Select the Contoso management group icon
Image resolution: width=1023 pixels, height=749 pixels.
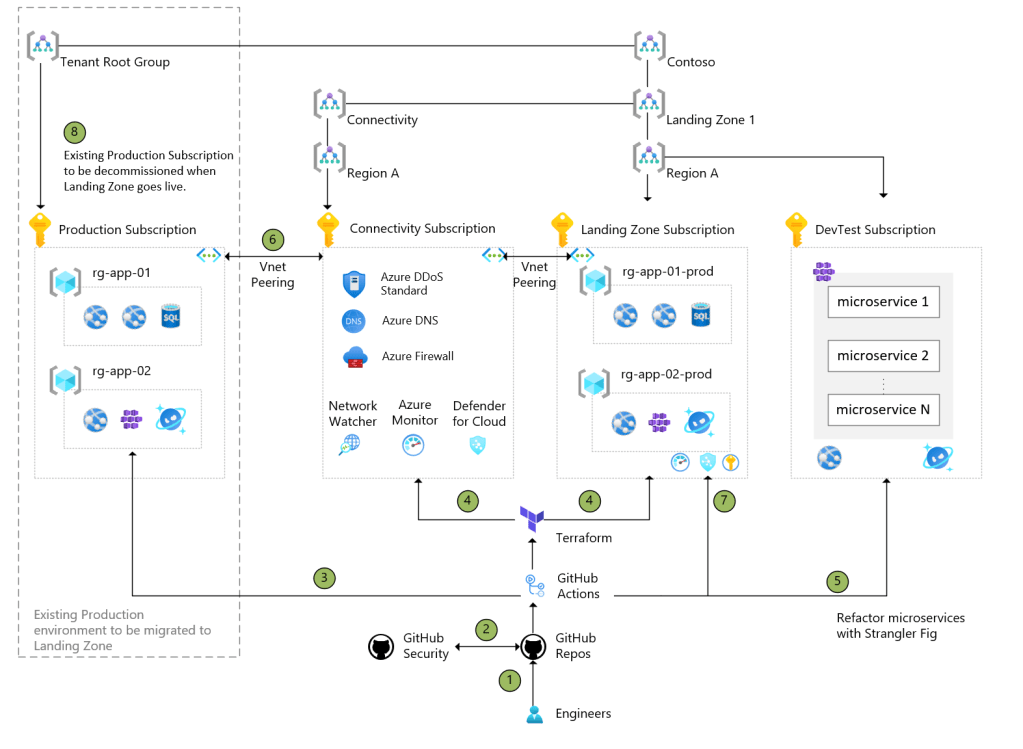tap(650, 45)
